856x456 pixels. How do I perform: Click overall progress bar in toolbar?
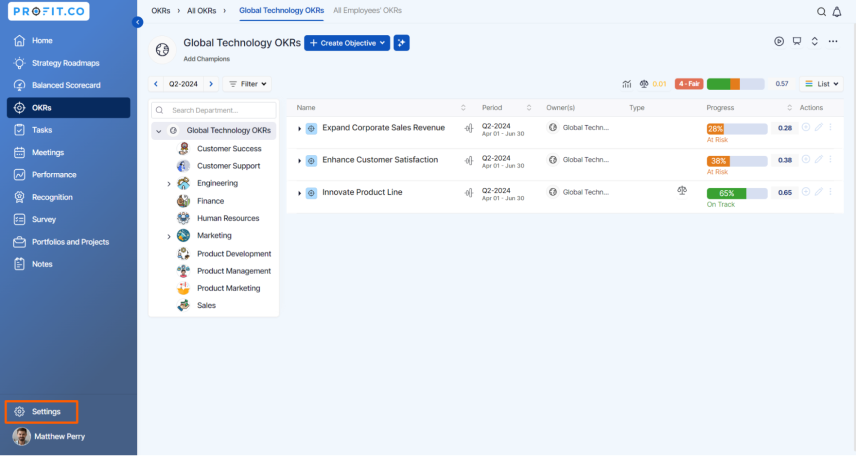[735, 84]
